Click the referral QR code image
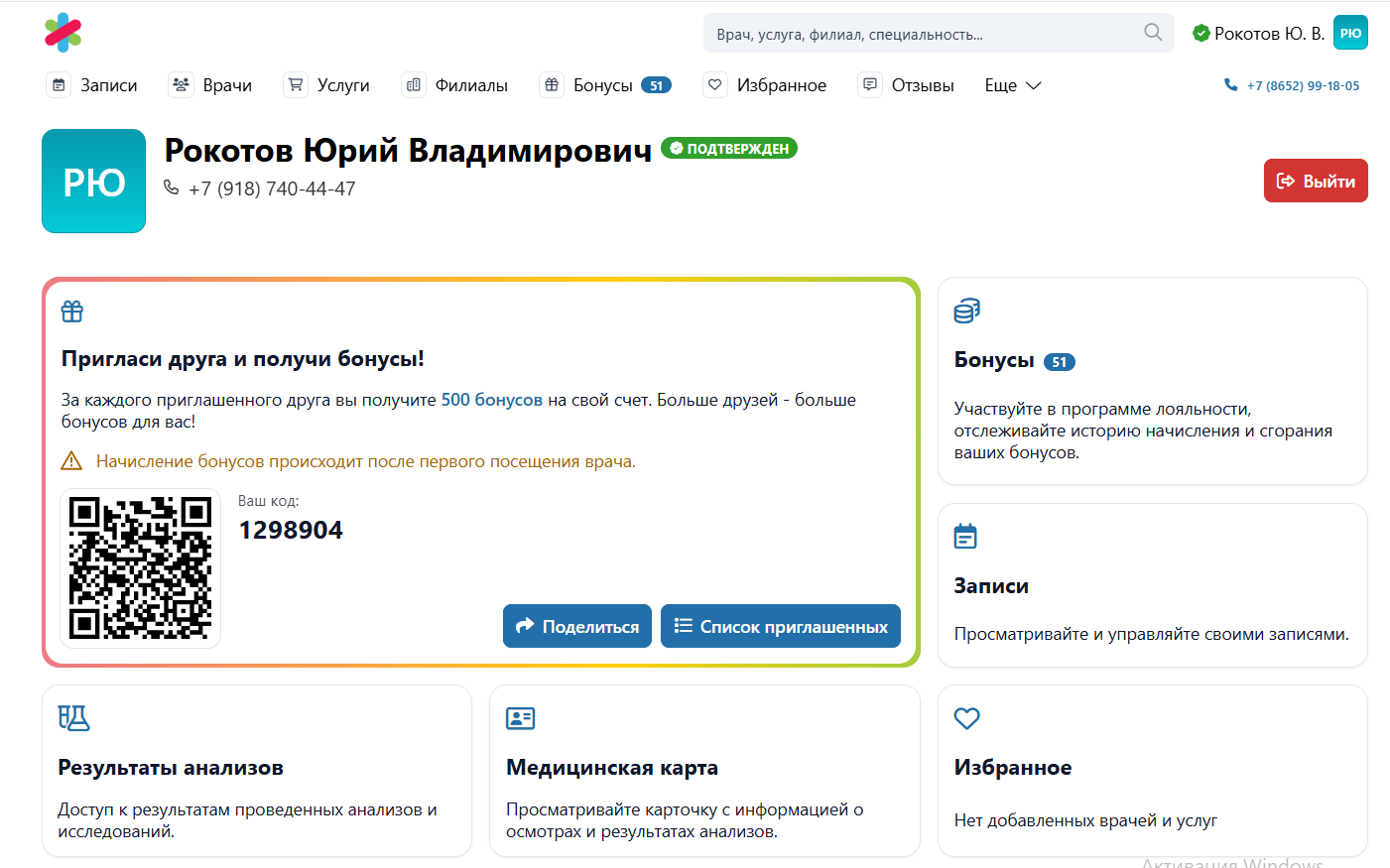Image resolution: width=1390 pixels, height=868 pixels. pos(140,568)
